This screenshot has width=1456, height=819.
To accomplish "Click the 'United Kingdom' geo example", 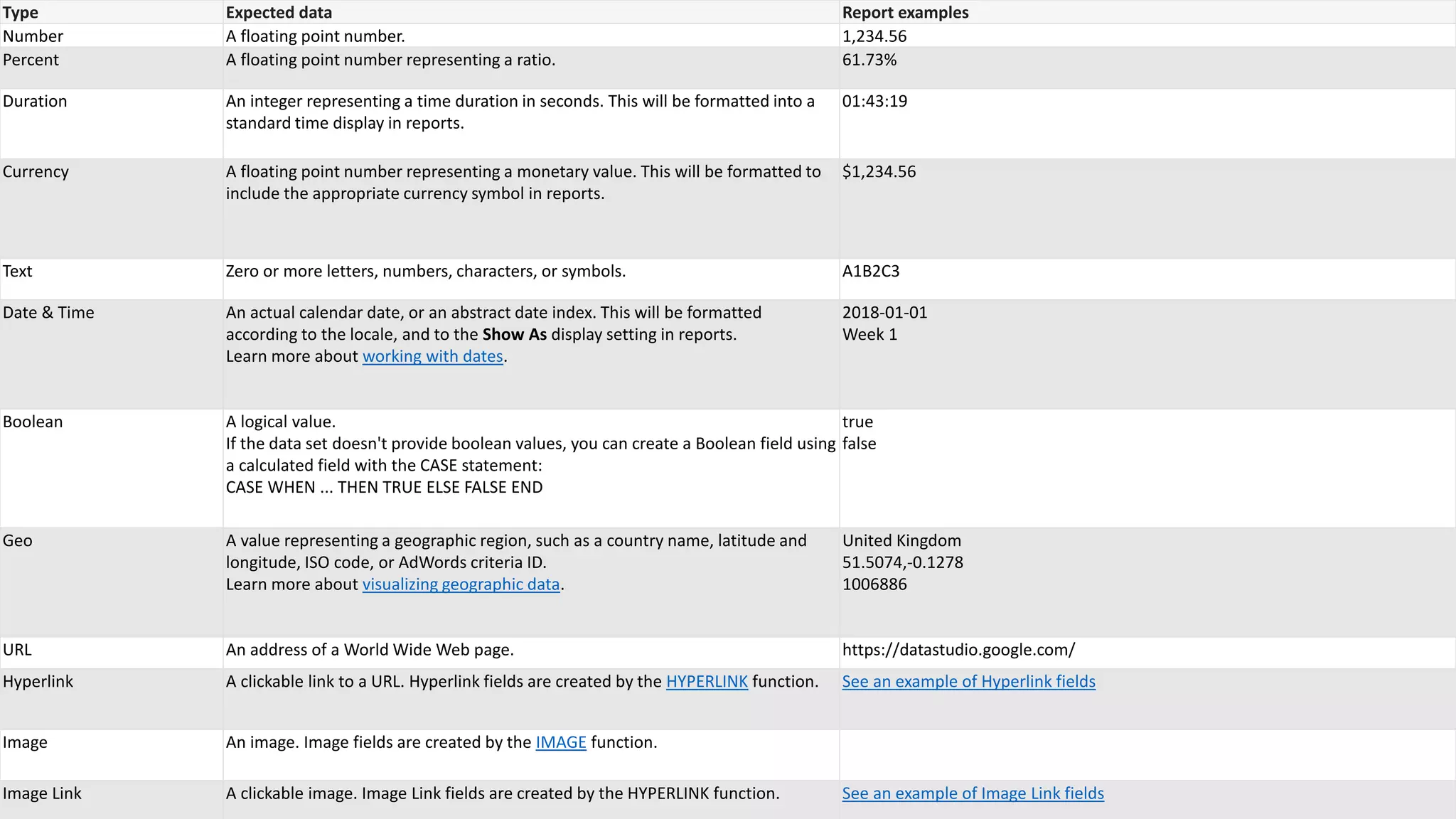I will click(x=901, y=541).
